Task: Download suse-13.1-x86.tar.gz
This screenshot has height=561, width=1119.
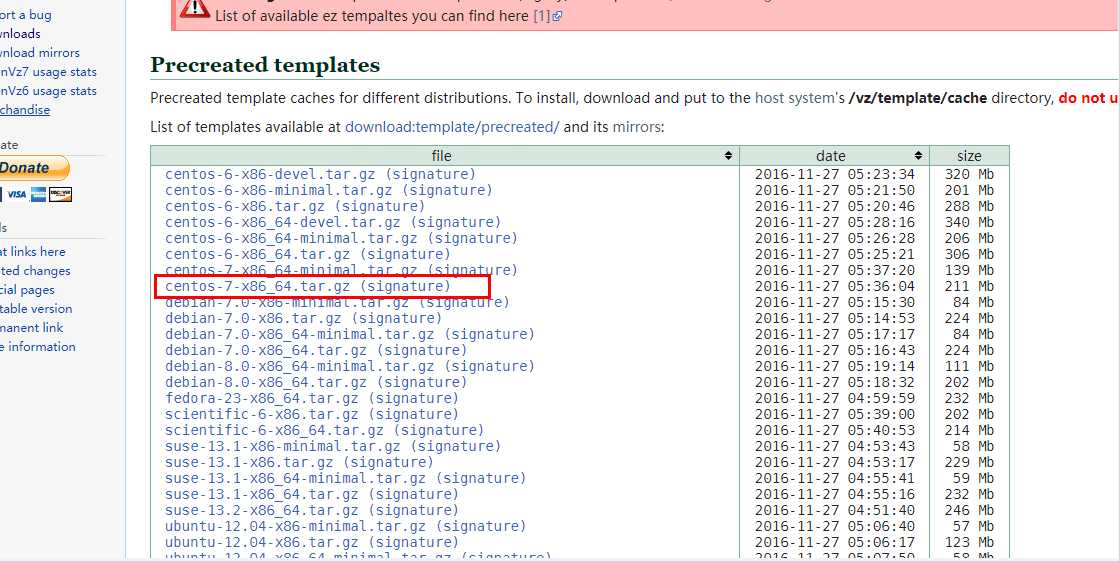Action: tap(249, 462)
